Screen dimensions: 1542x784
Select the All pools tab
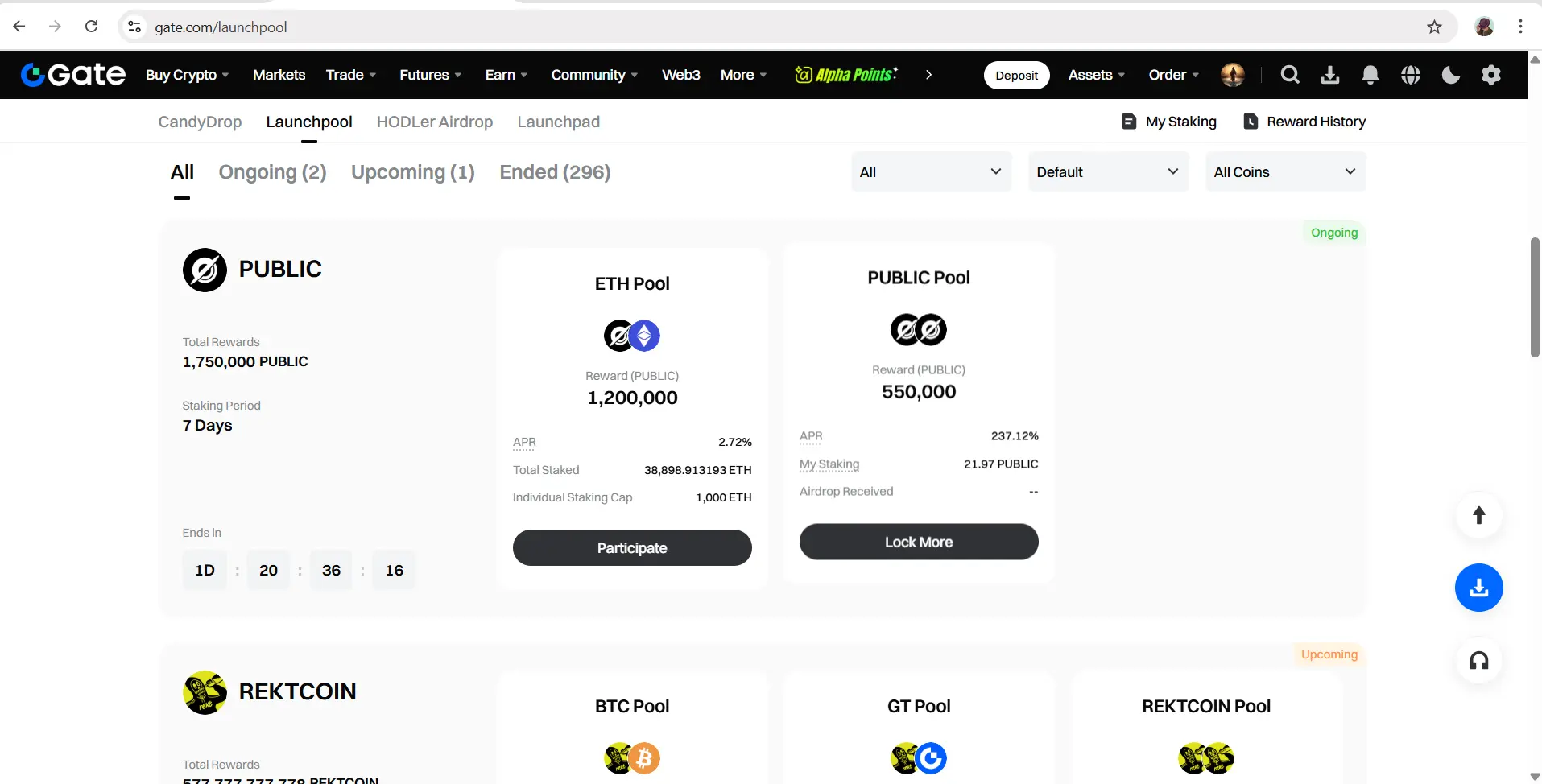click(x=182, y=172)
